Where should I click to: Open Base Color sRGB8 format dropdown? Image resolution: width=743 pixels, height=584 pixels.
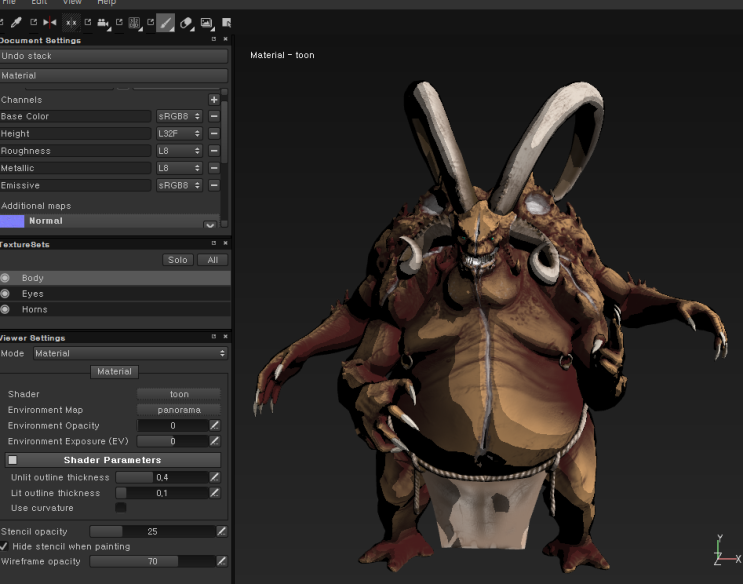click(x=180, y=116)
